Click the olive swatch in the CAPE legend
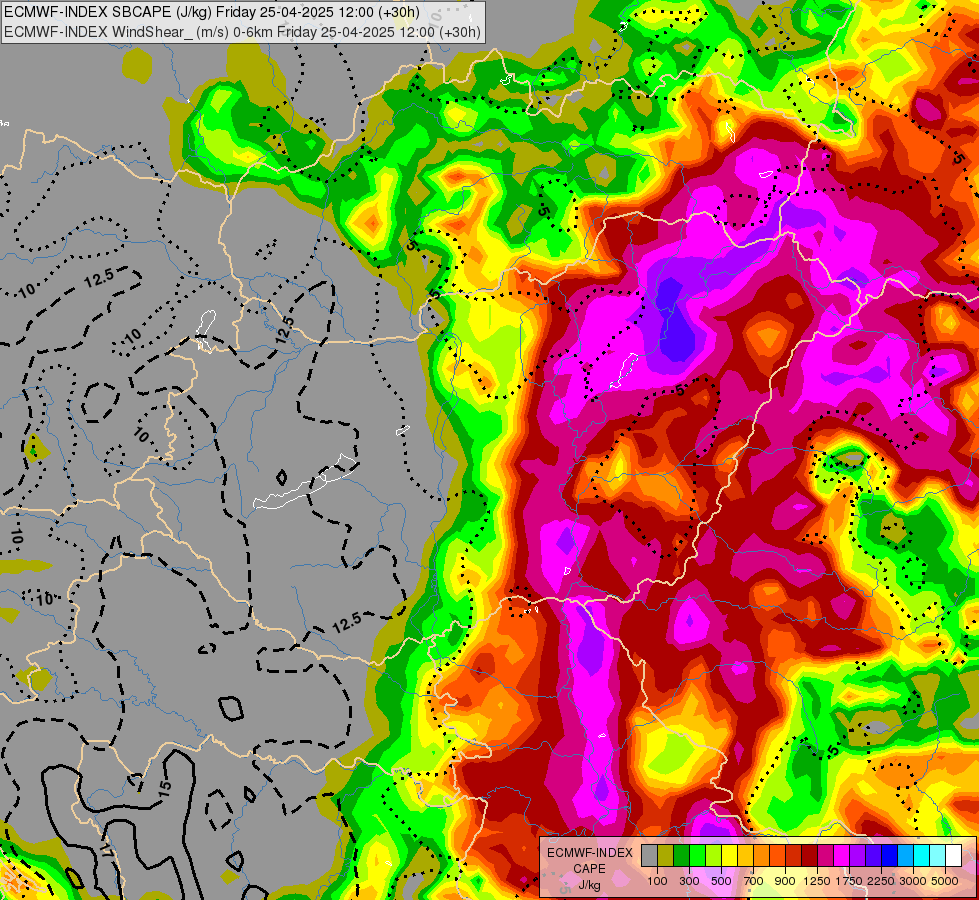The height and width of the screenshot is (900, 979). coord(666,855)
